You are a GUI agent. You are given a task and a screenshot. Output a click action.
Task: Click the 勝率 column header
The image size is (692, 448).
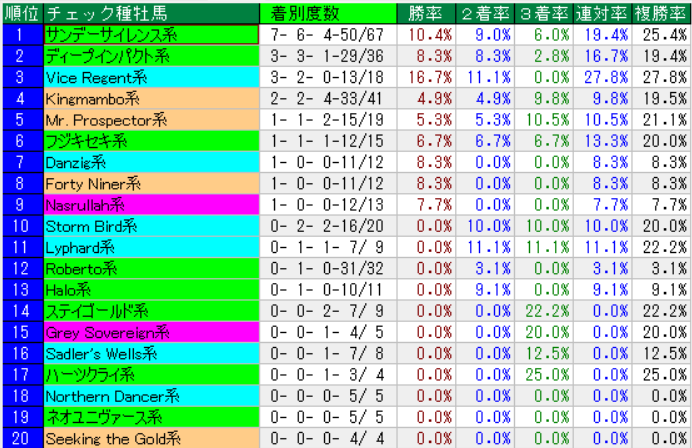point(426,13)
